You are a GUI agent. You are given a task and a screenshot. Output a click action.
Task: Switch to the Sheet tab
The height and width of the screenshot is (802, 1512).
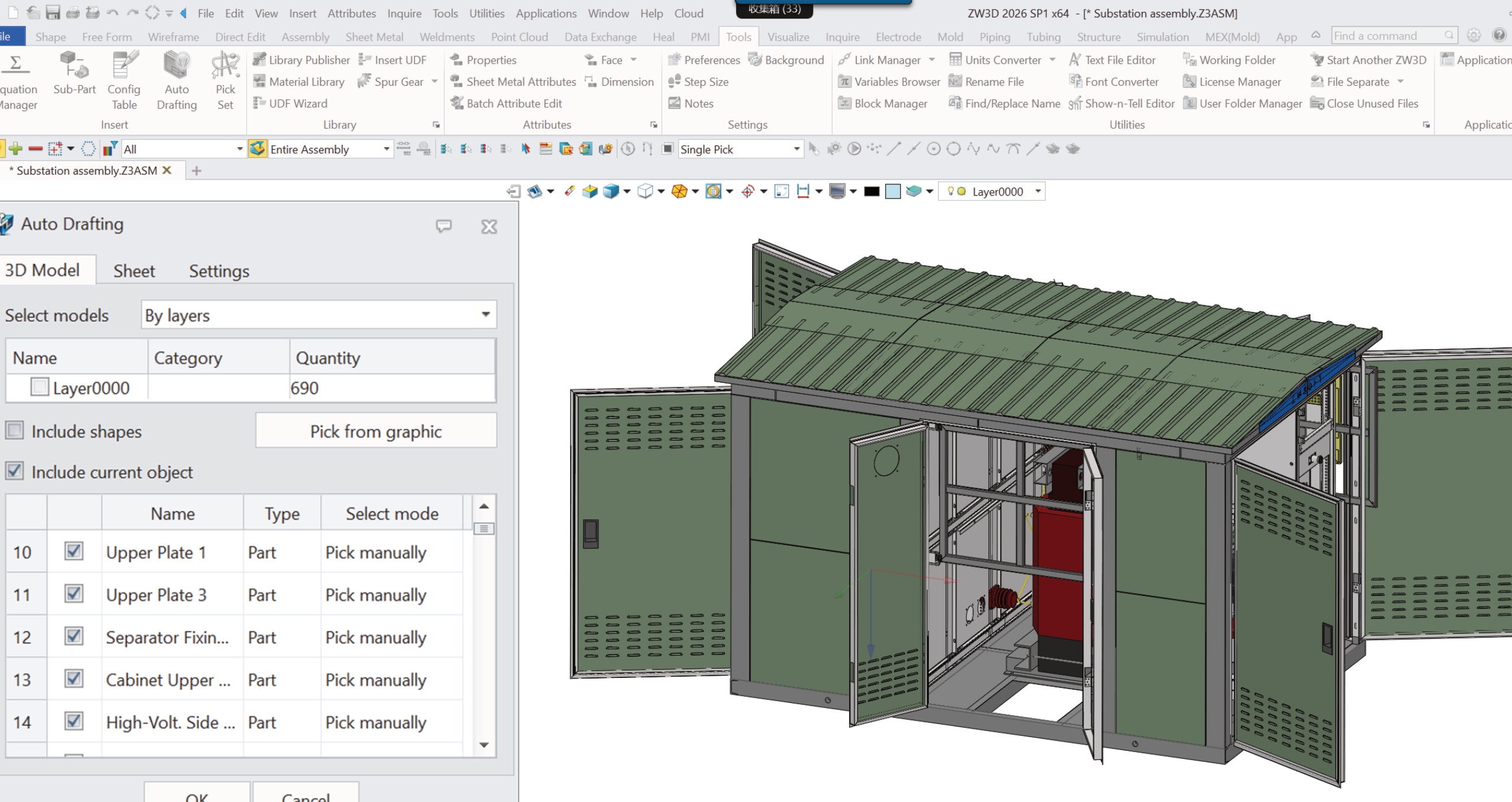point(134,270)
